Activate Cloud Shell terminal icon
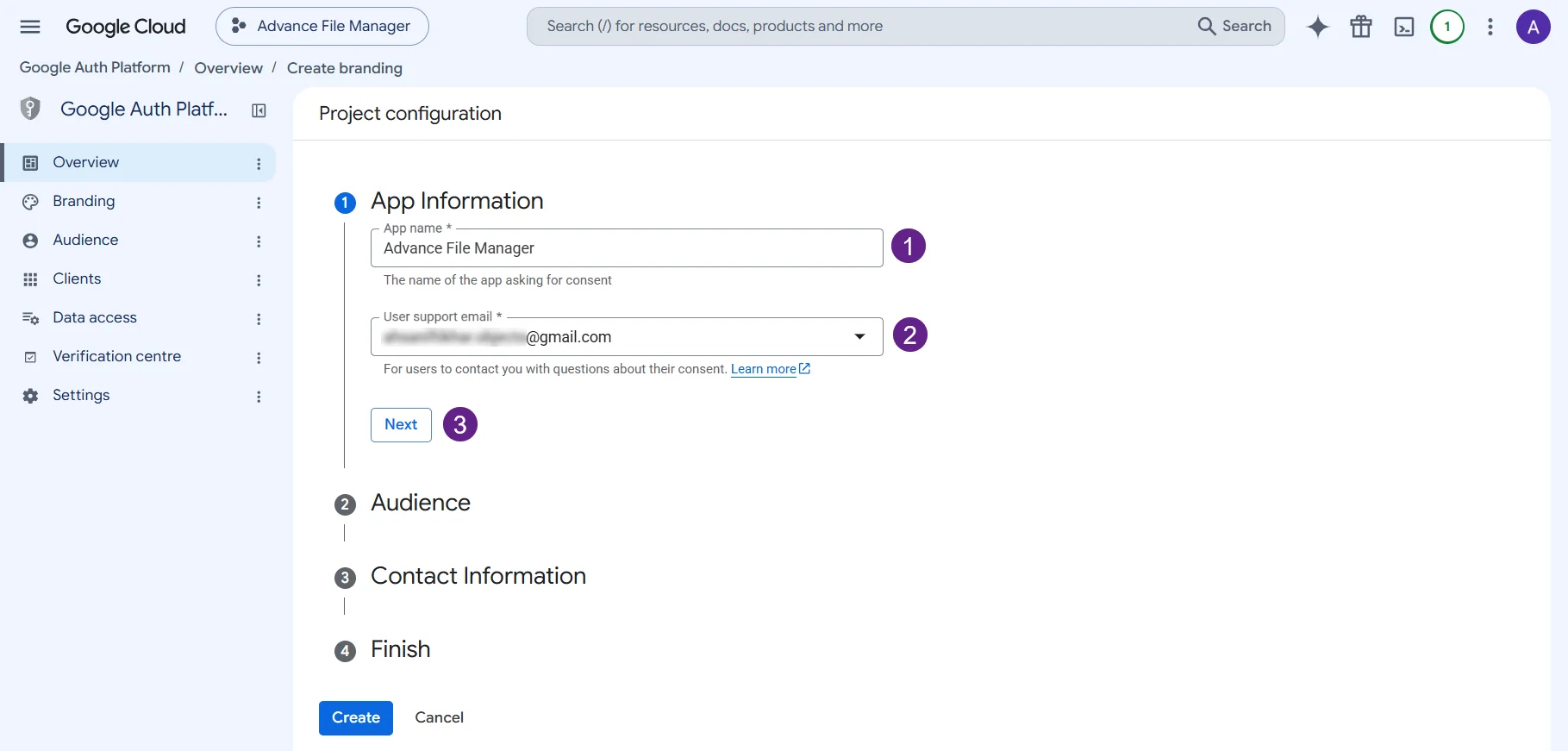1568x751 pixels. click(1404, 27)
